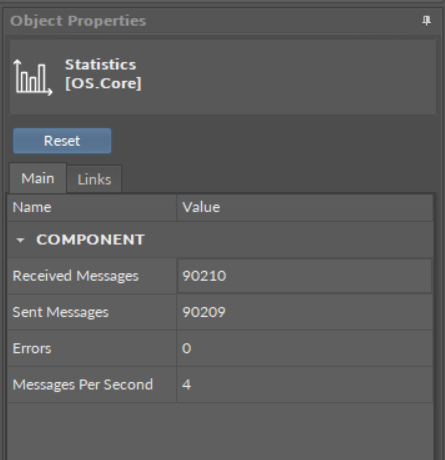
Task: Select the Received Messages row label
Action: point(76,276)
